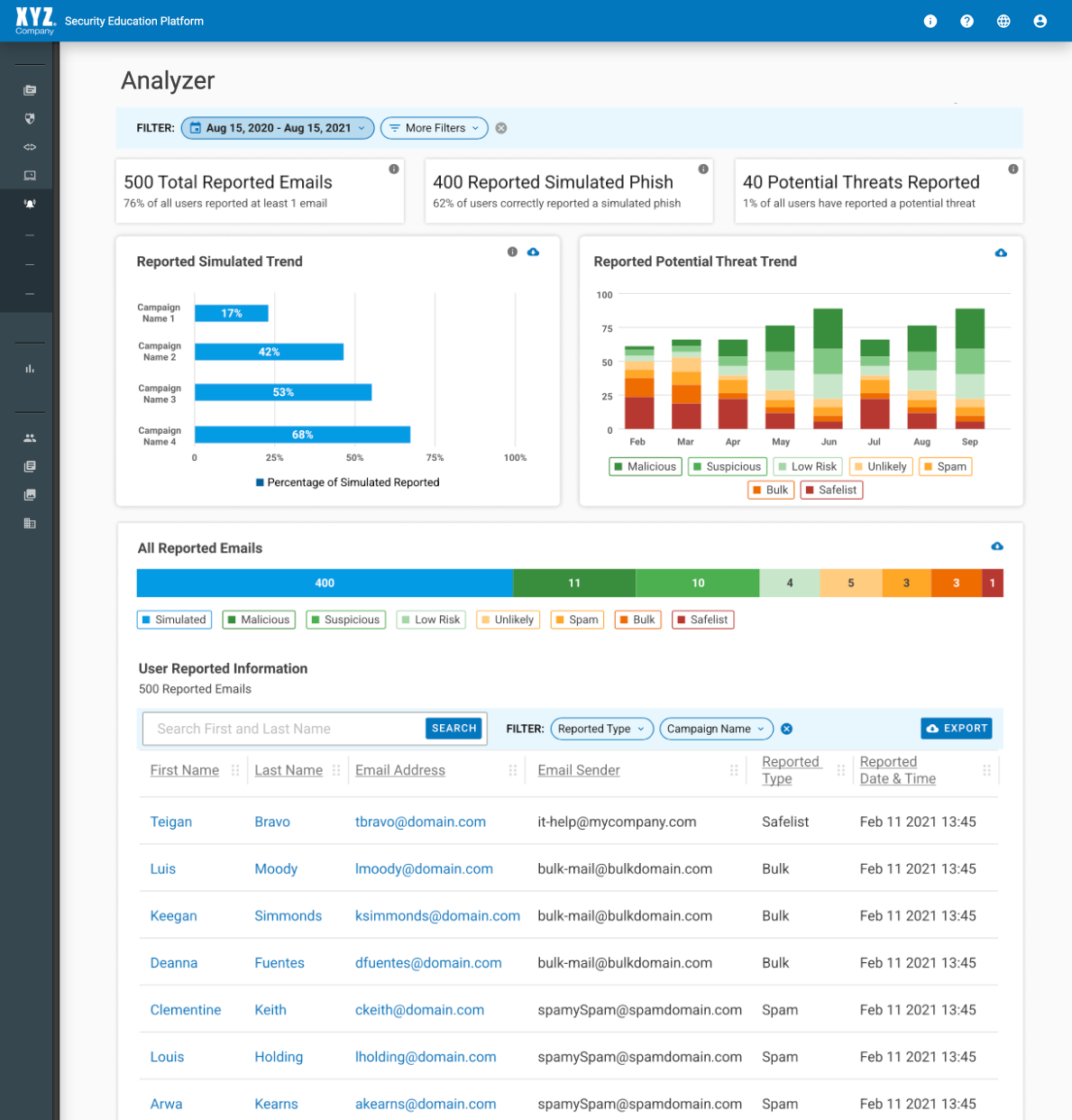
Task: Toggle the Malicious legend in threat trend chart
Action: tap(645, 466)
